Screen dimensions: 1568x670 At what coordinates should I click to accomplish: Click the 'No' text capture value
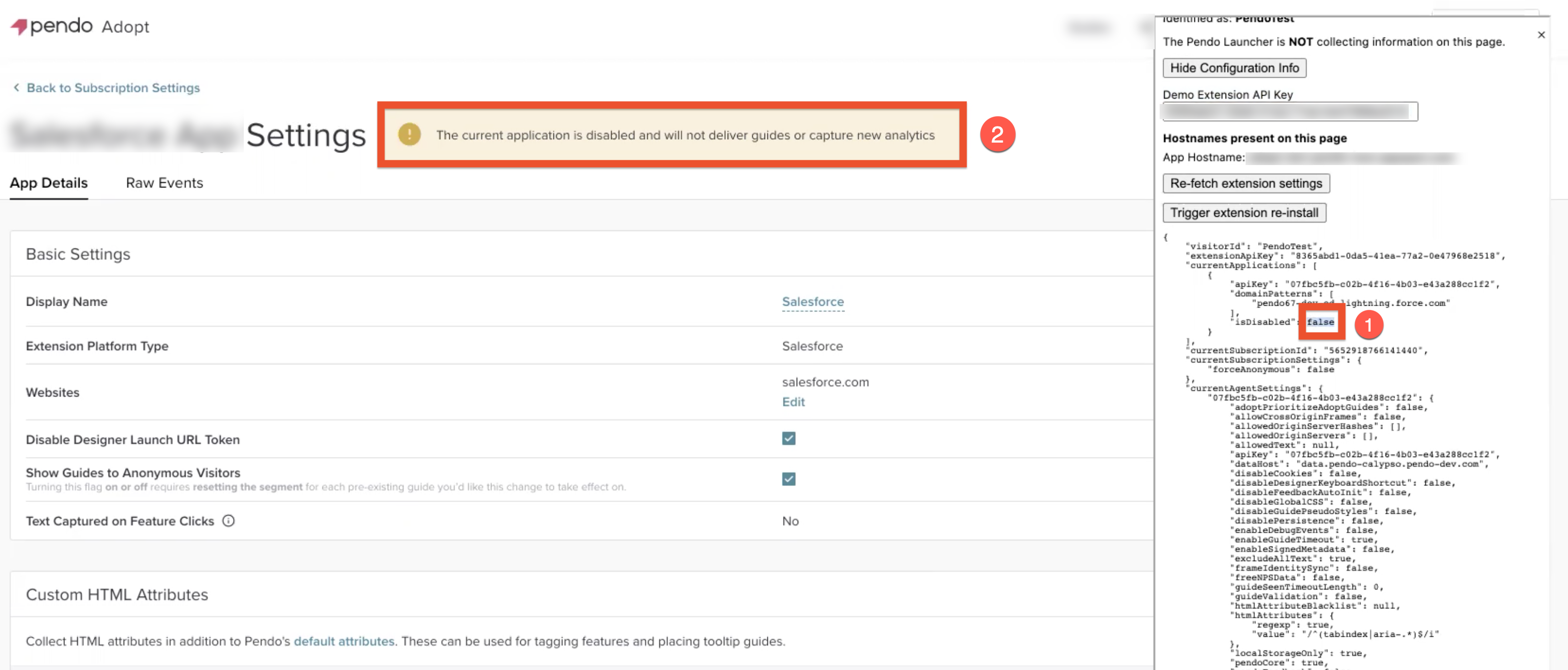(x=790, y=521)
